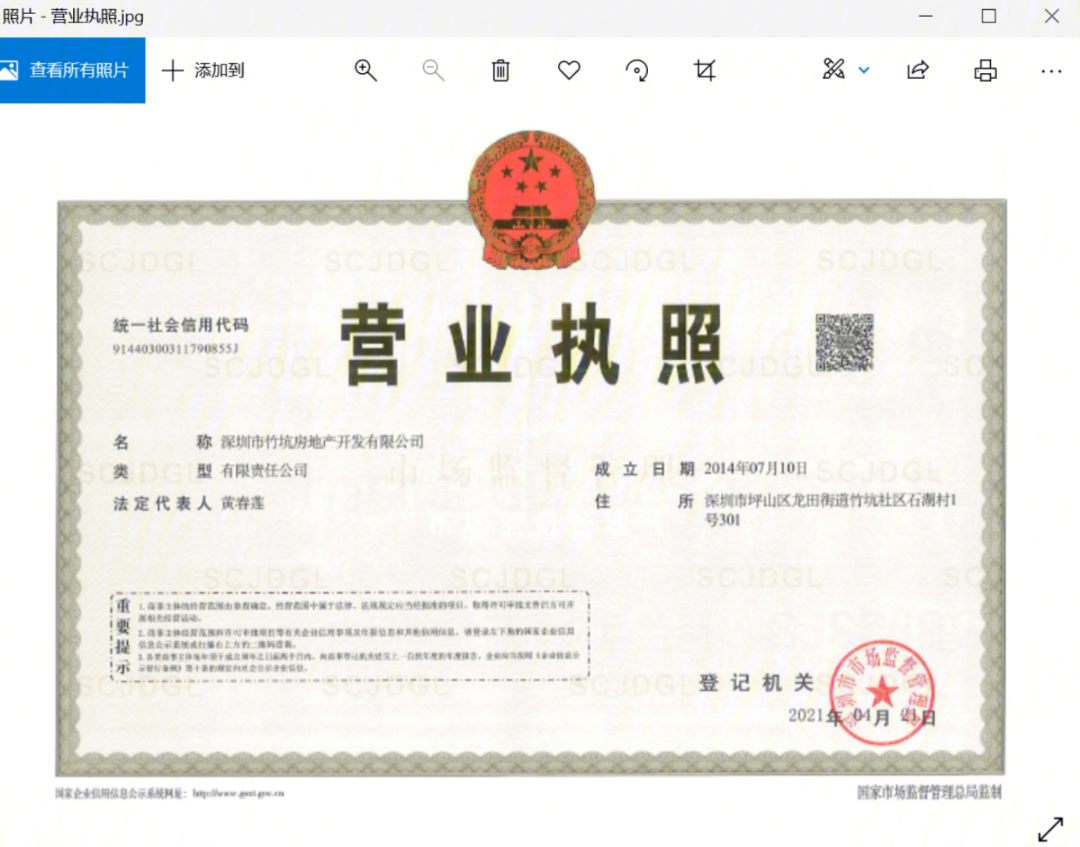The height and width of the screenshot is (847, 1080).
Task: Open the three-dot more options menu
Action: (1050, 70)
